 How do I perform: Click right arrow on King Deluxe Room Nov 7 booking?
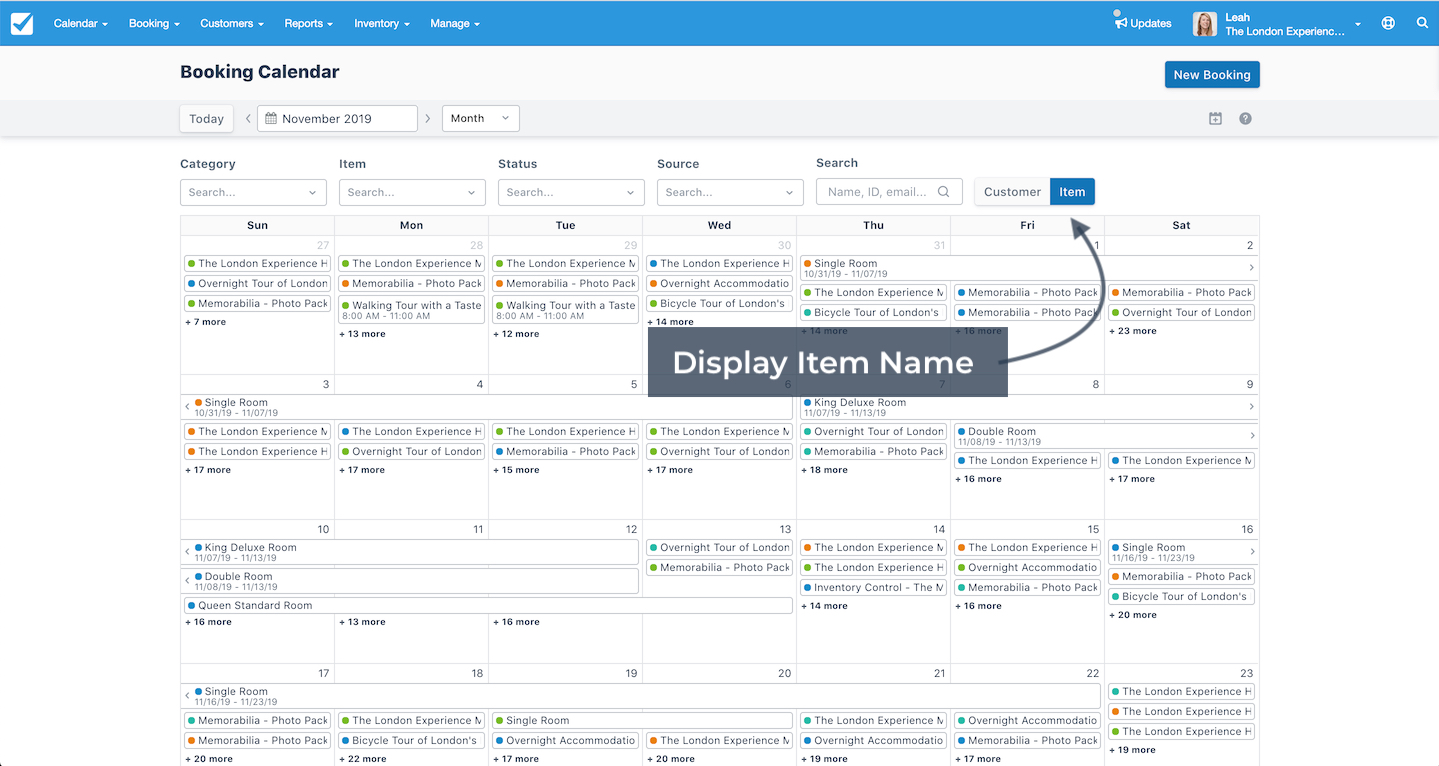pyautogui.click(x=1251, y=407)
